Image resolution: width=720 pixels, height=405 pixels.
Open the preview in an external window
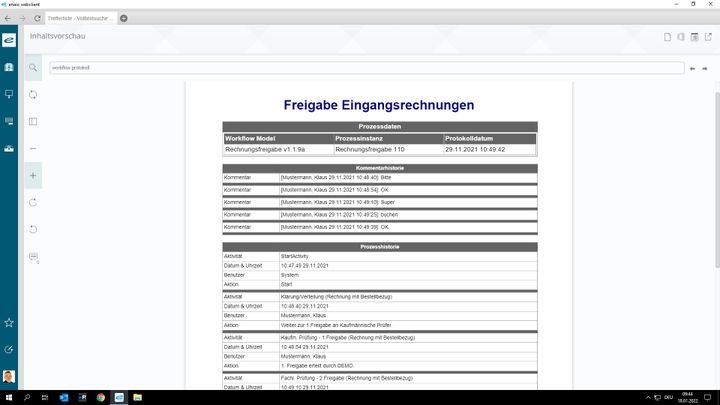708,37
